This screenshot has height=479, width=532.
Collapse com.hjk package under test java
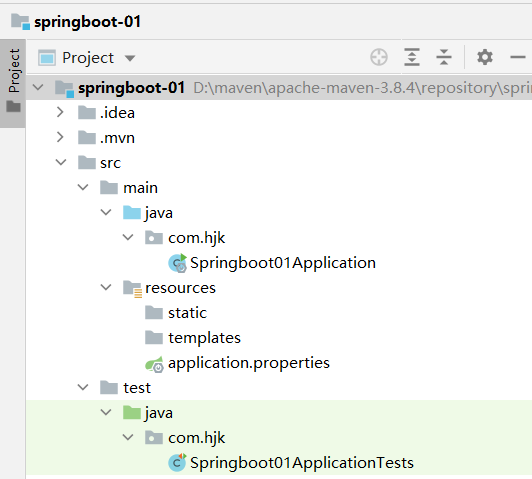(x=128, y=437)
